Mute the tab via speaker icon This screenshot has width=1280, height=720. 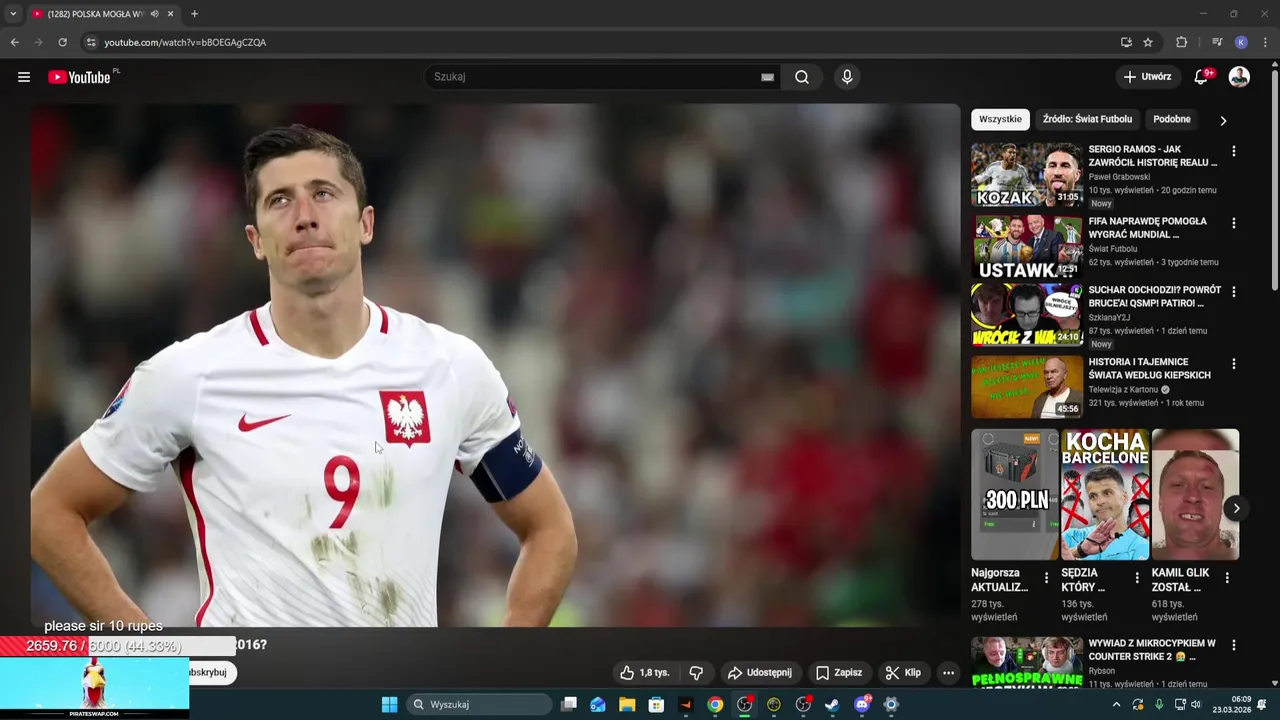(154, 14)
